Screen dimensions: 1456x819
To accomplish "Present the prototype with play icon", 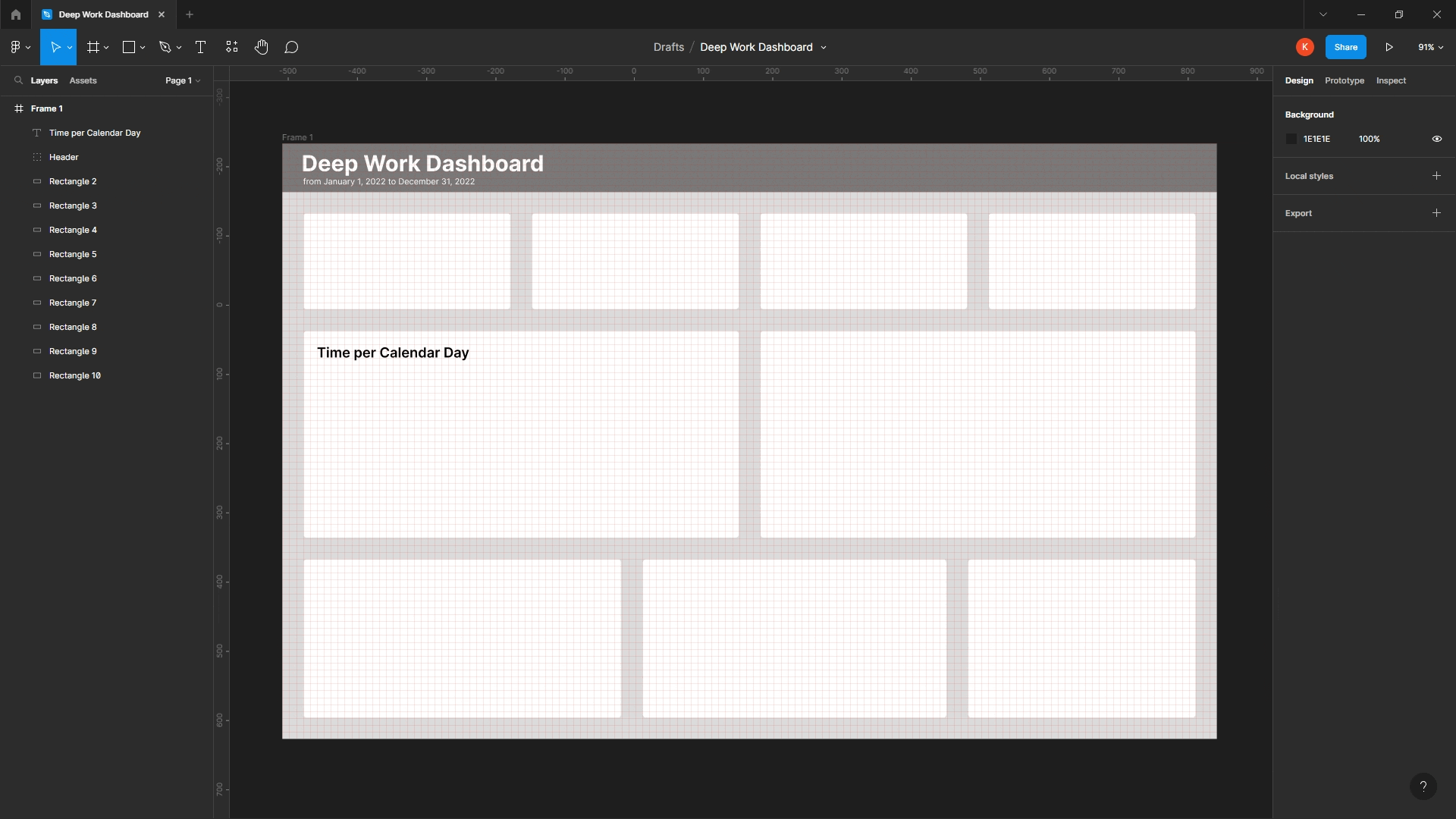I will [1389, 47].
